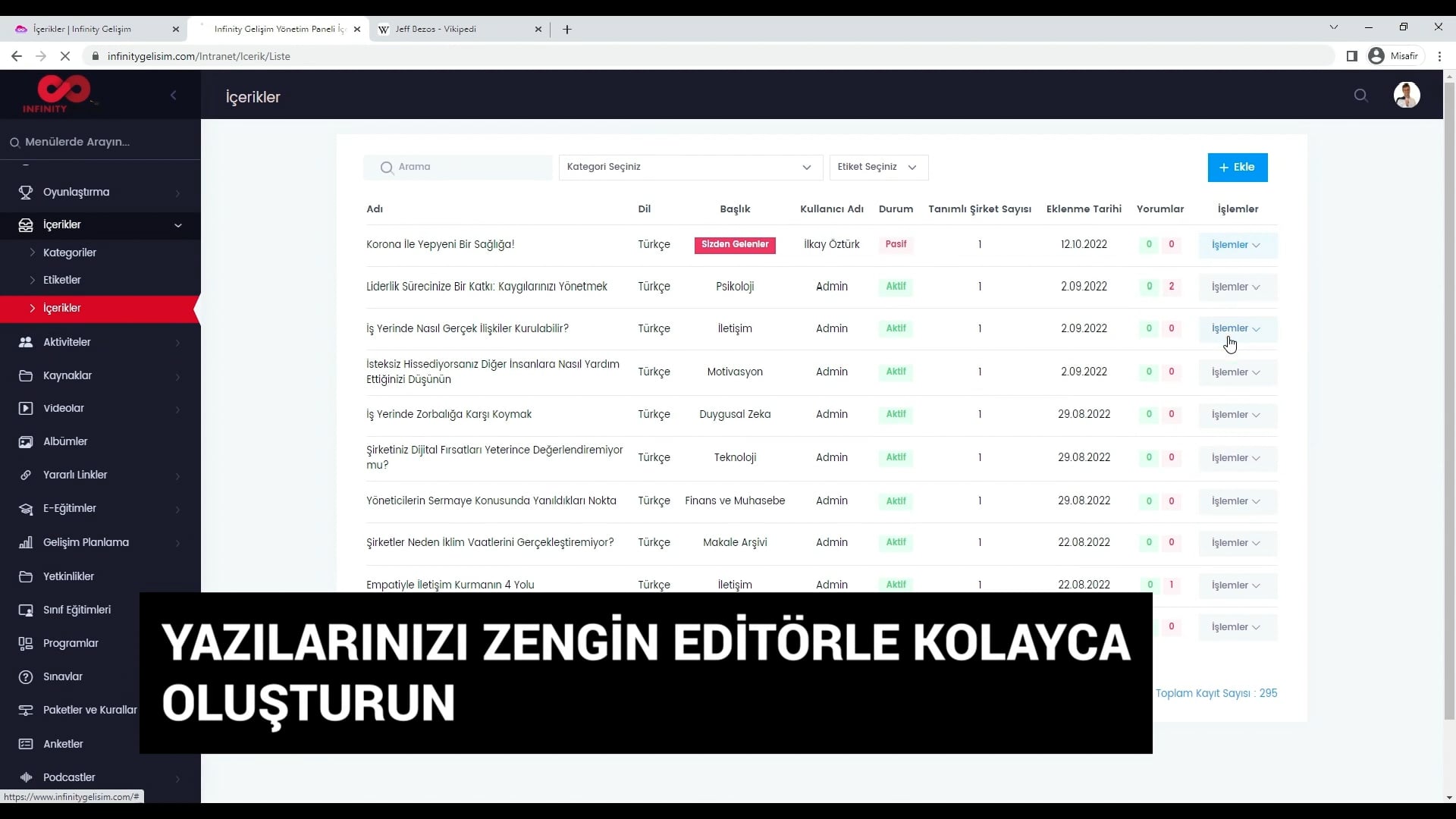Click the Aktif status badge for Psikoloji row

[896, 287]
